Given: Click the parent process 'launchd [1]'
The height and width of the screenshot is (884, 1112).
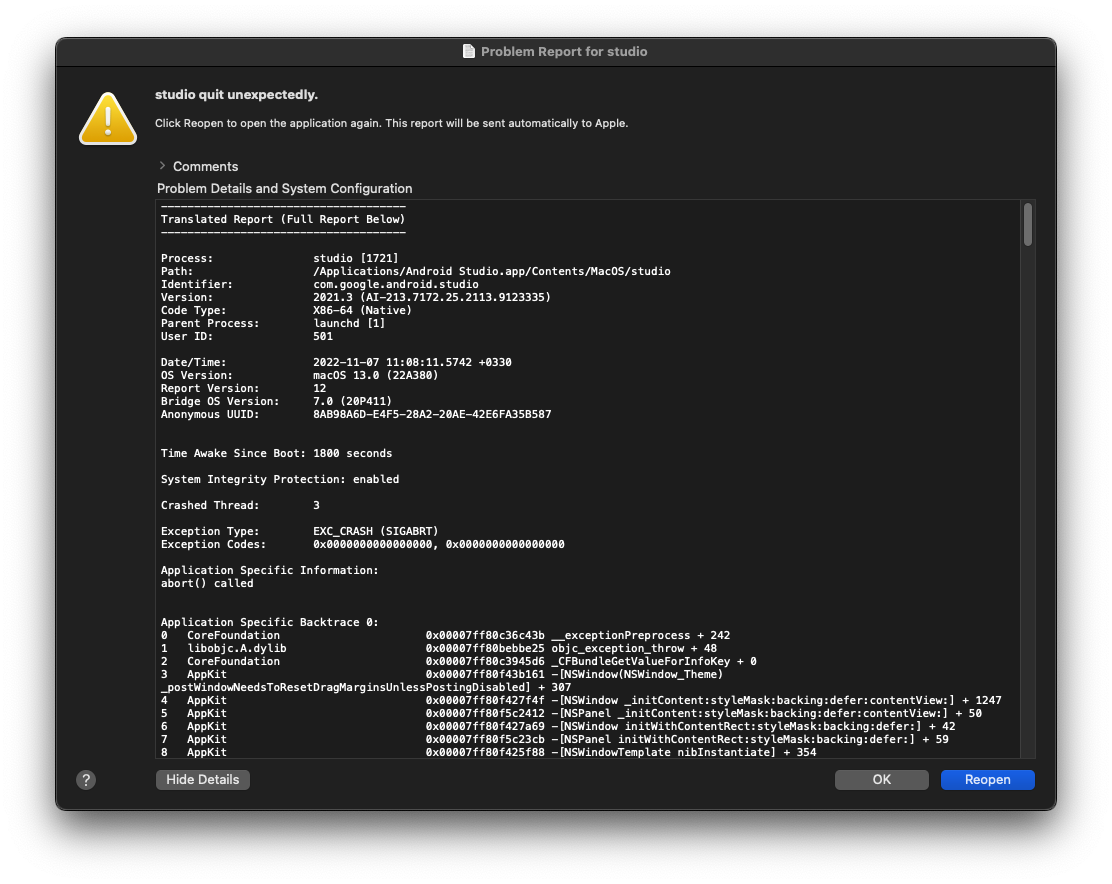Looking at the screenshot, I should pyautogui.click(x=349, y=323).
